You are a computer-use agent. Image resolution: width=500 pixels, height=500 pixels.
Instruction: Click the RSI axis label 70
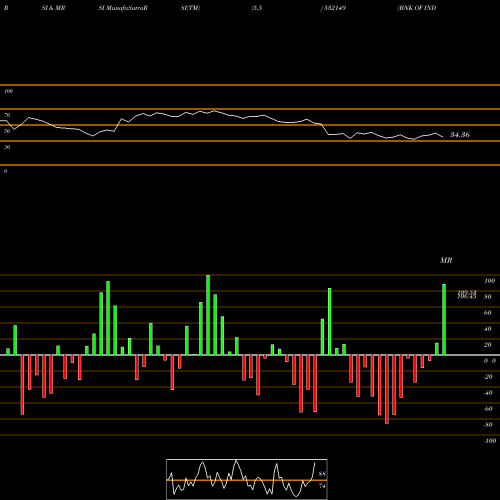(x=7, y=115)
